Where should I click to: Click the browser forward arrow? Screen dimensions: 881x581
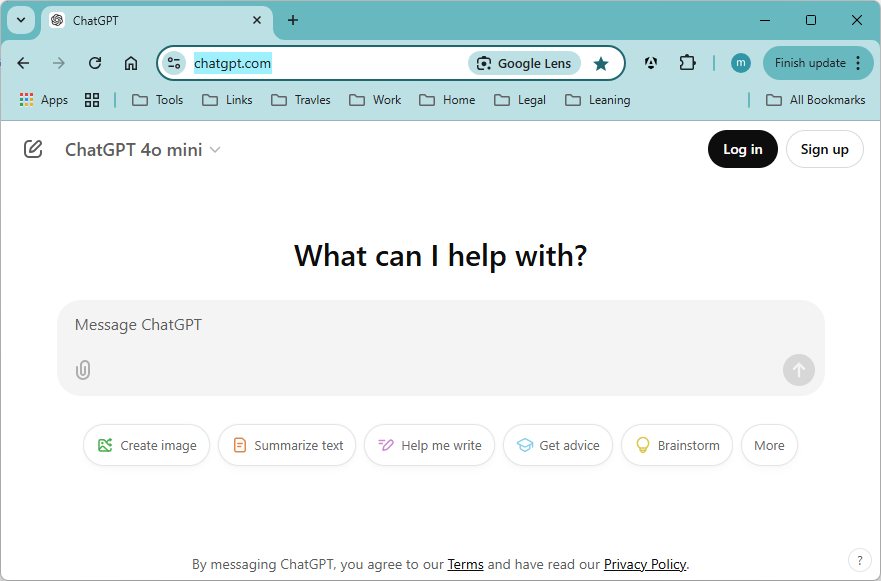point(58,63)
